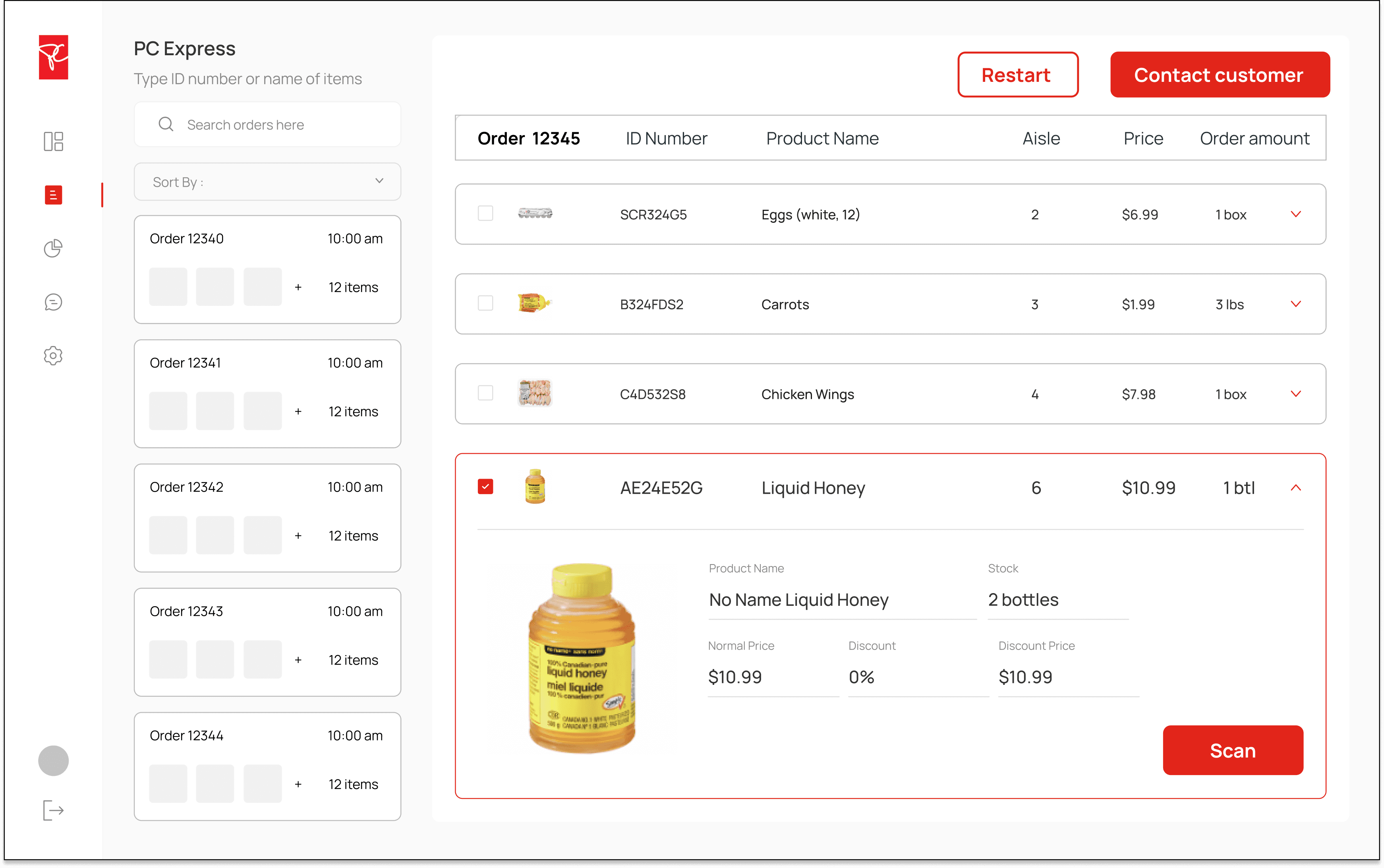Open the pie chart analytics icon
Viewport: 1384px width, 868px height.
click(x=53, y=248)
